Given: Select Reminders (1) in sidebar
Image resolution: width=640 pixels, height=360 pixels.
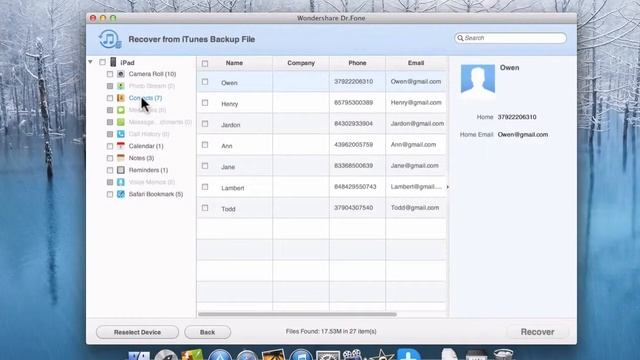Looking at the screenshot, I should coord(148,170).
